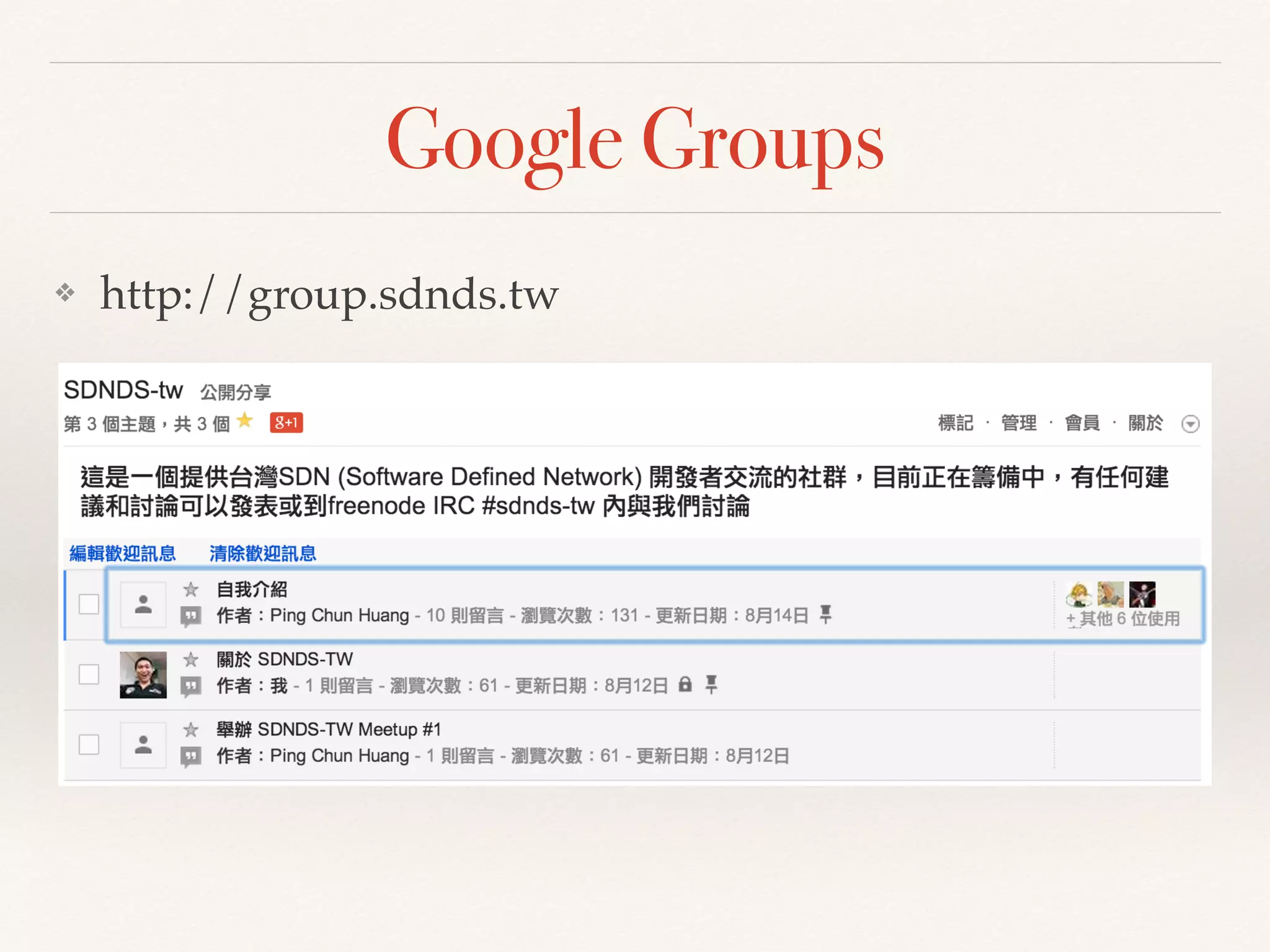Click the red g+1 share button
Image resolution: width=1270 pixels, height=952 pixels.
[x=286, y=423]
